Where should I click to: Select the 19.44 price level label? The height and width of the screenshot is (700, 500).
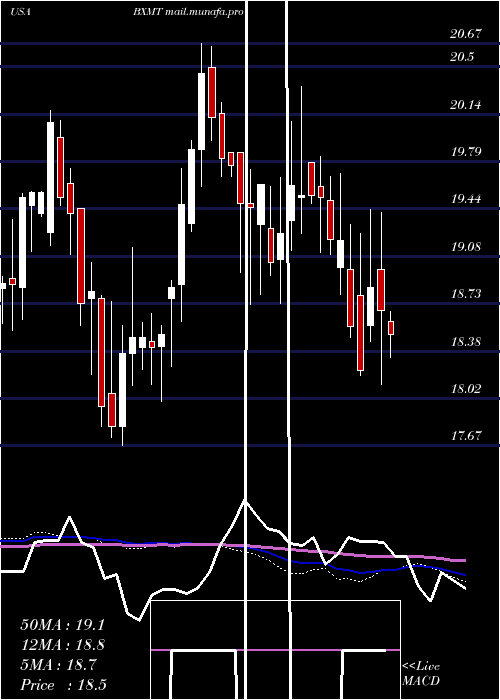click(466, 199)
